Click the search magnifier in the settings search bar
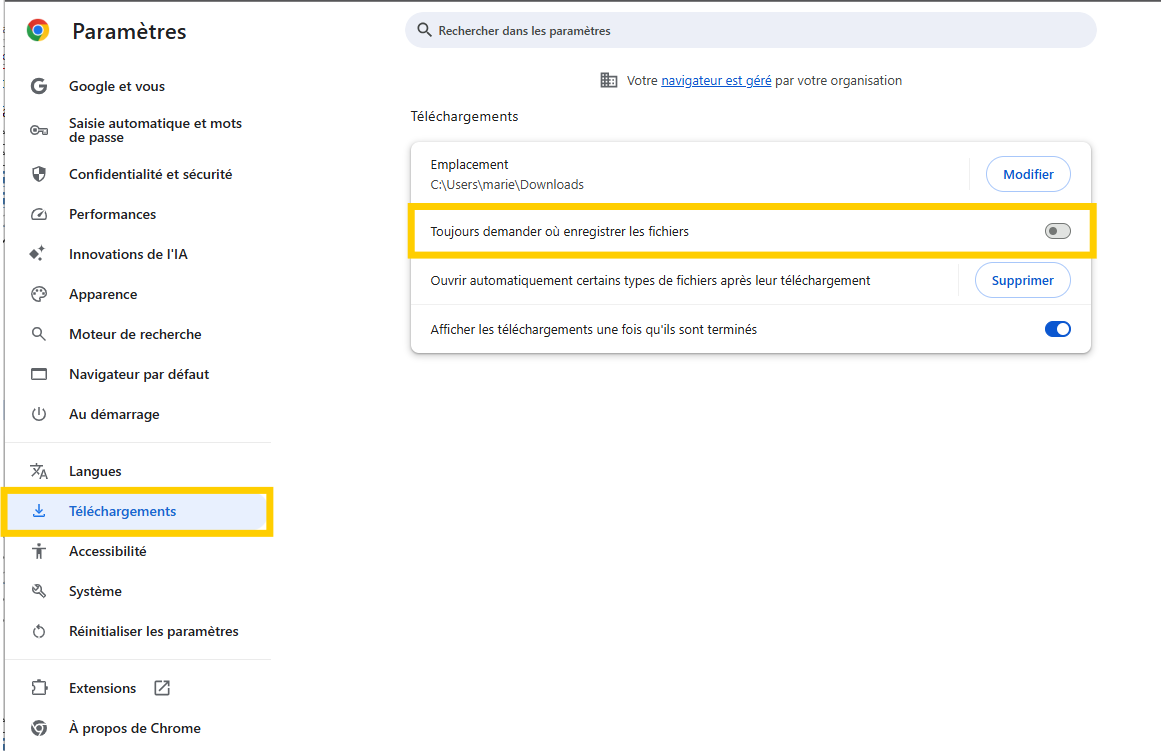The height and width of the screenshot is (751, 1161). tap(424, 30)
